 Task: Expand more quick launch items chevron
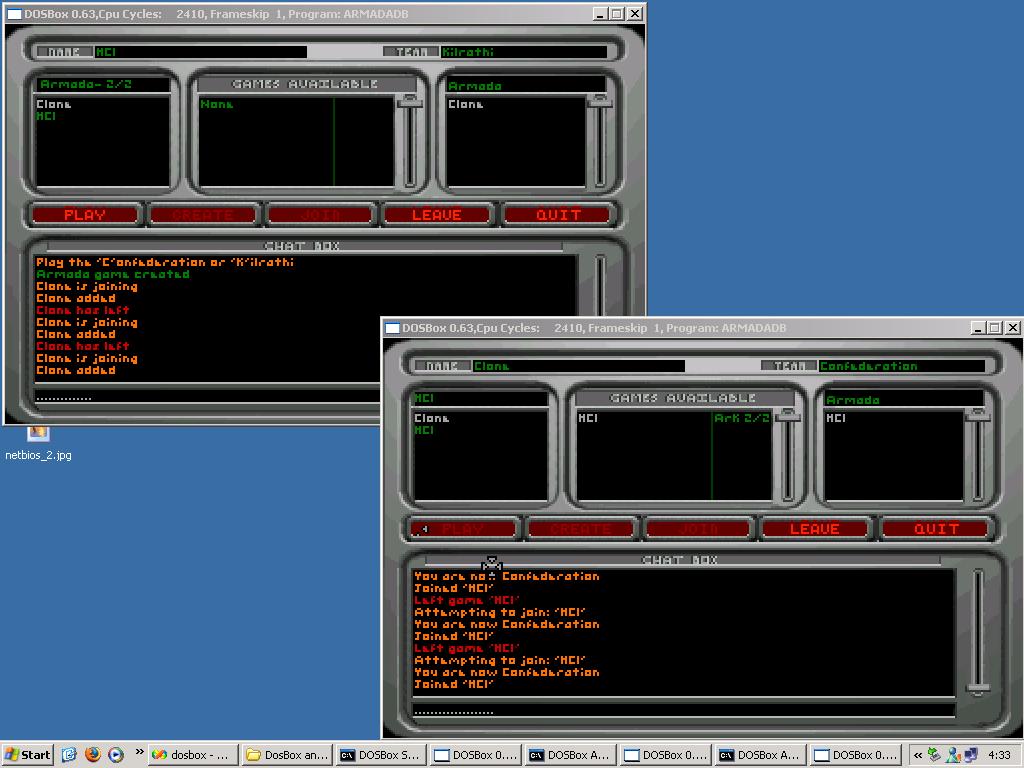[x=139, y=752]
